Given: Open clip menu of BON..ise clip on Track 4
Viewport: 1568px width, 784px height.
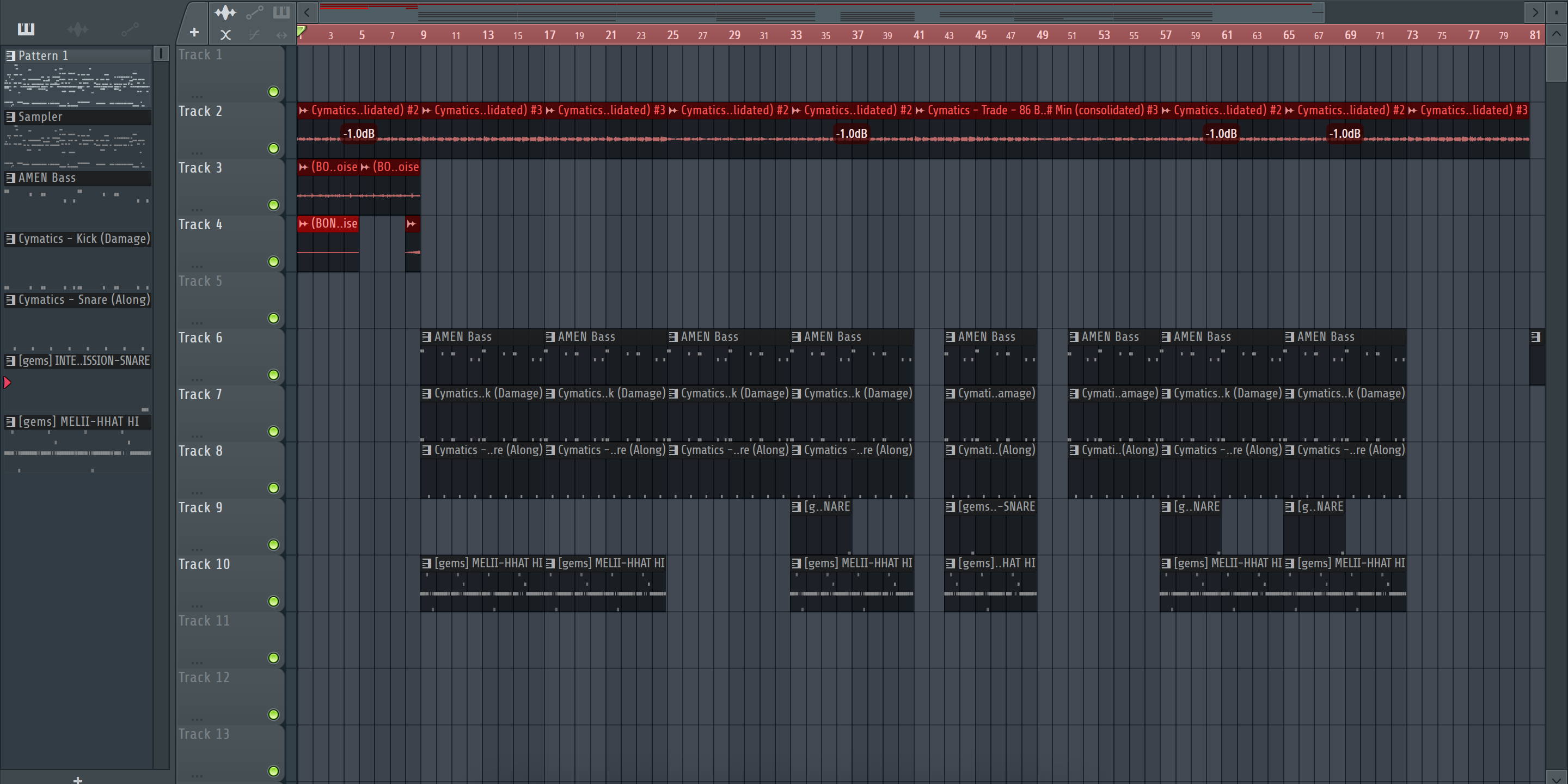Looking at the screenshot, I should (x=303, y=223).
